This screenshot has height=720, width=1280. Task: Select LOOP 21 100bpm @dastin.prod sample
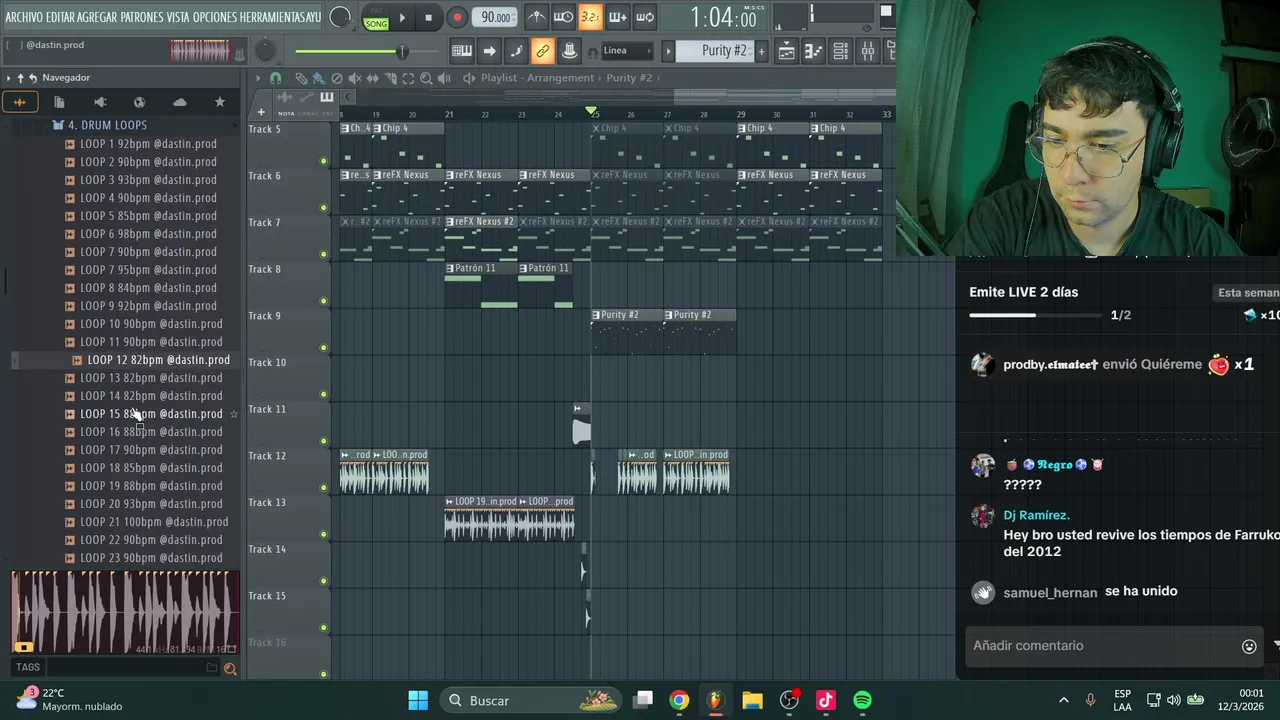[154, 522]
